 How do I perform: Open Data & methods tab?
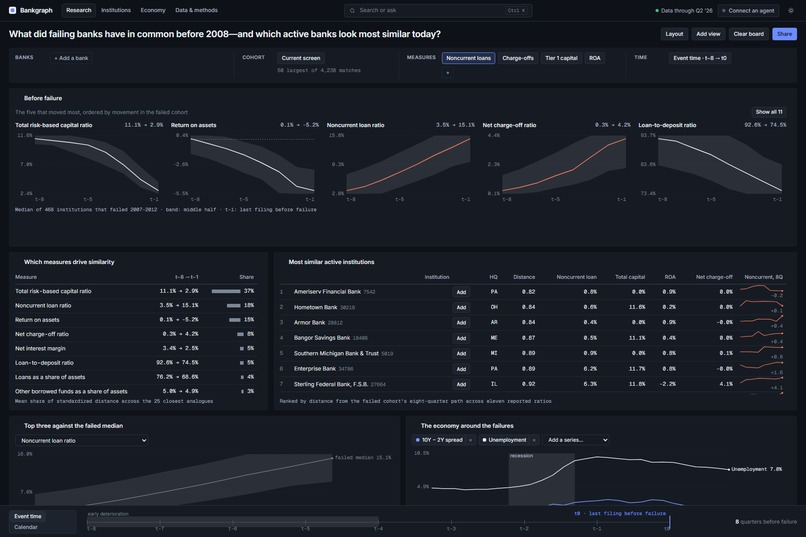click(x=196, y=10)
